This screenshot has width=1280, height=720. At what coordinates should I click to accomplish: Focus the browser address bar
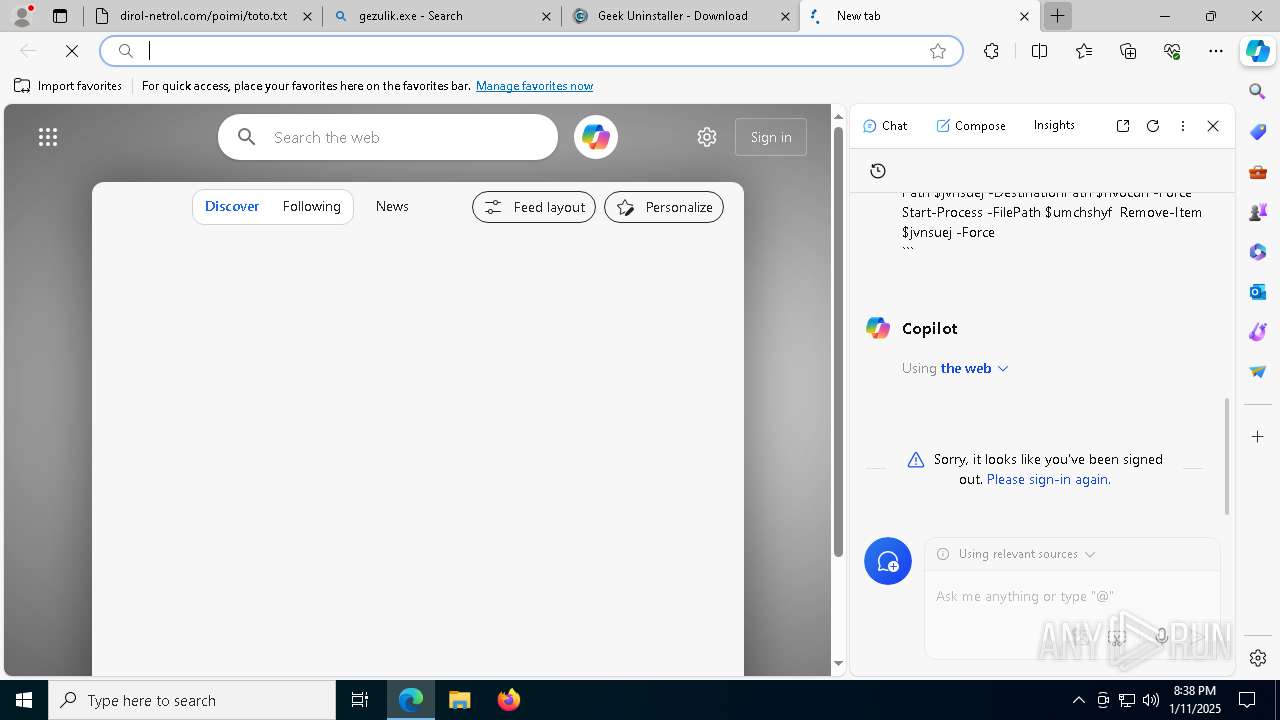tap(530, 51)
